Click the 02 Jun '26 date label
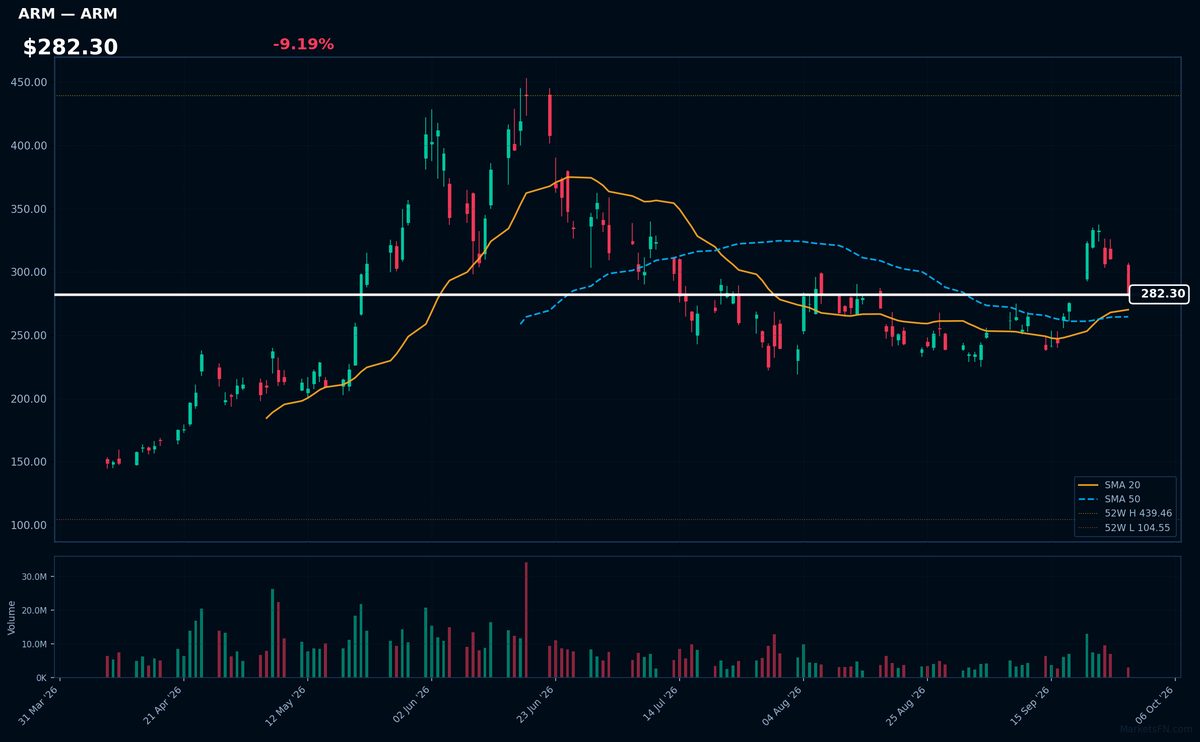Screen dimensions: 1200x742 point(411,705)
